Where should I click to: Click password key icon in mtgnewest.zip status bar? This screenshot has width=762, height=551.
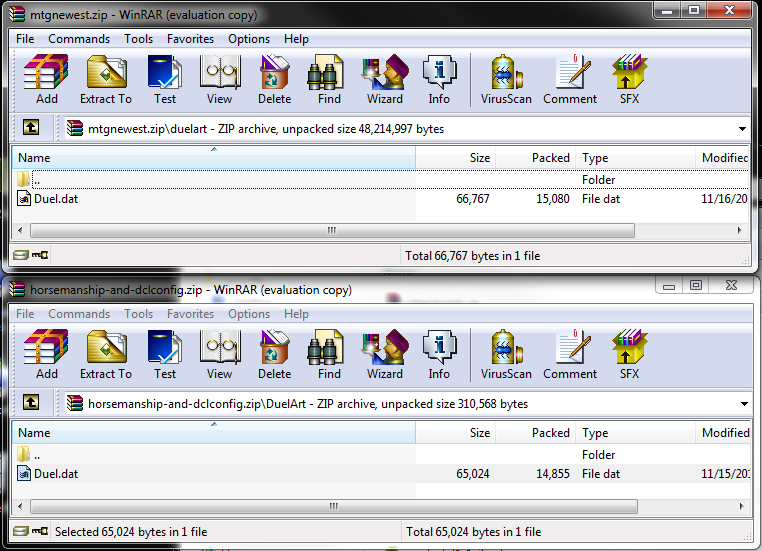coord(40,255)
